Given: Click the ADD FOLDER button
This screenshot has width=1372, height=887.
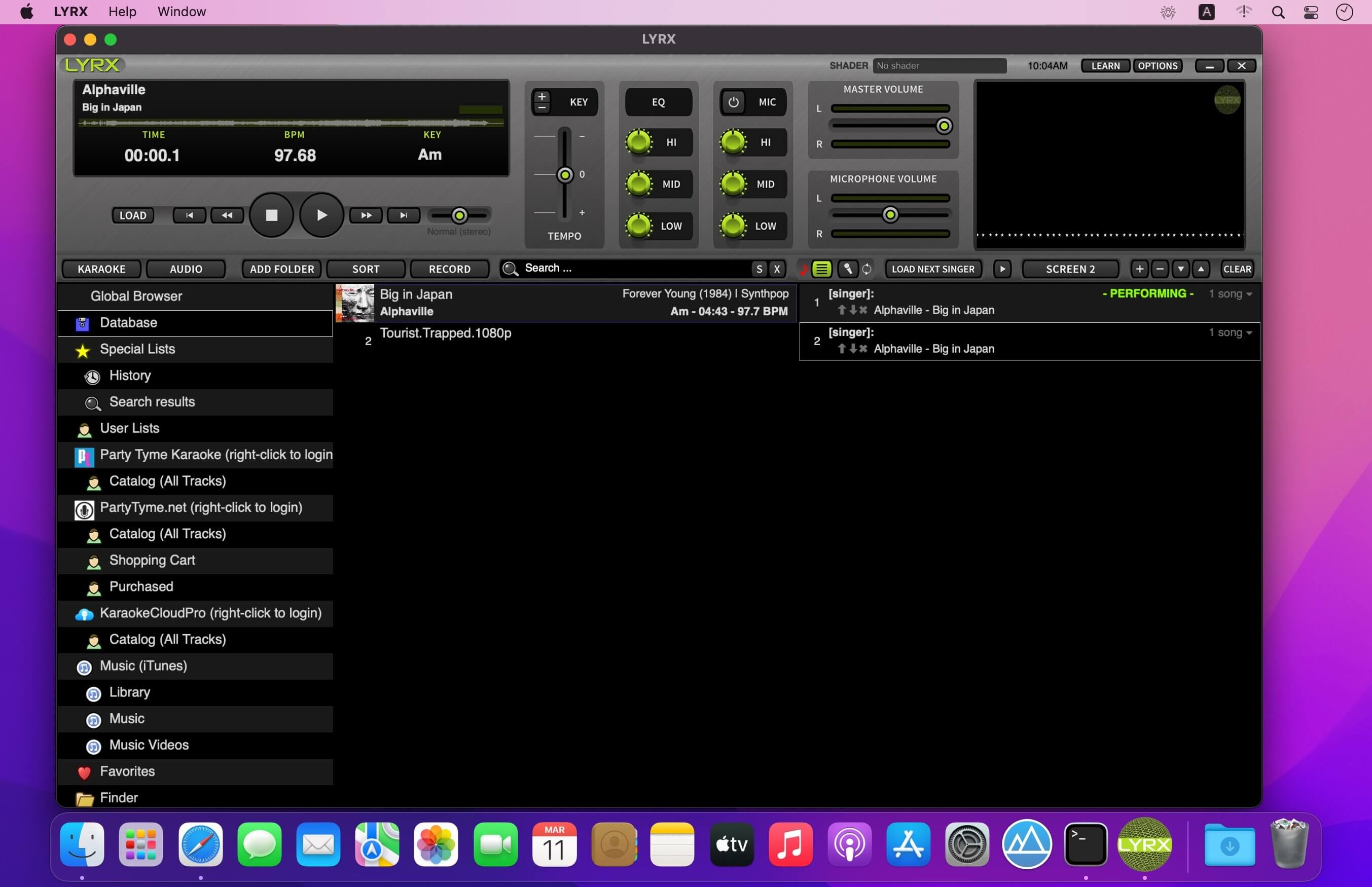Looking at the screenshot, I should (x=282, y=269).
